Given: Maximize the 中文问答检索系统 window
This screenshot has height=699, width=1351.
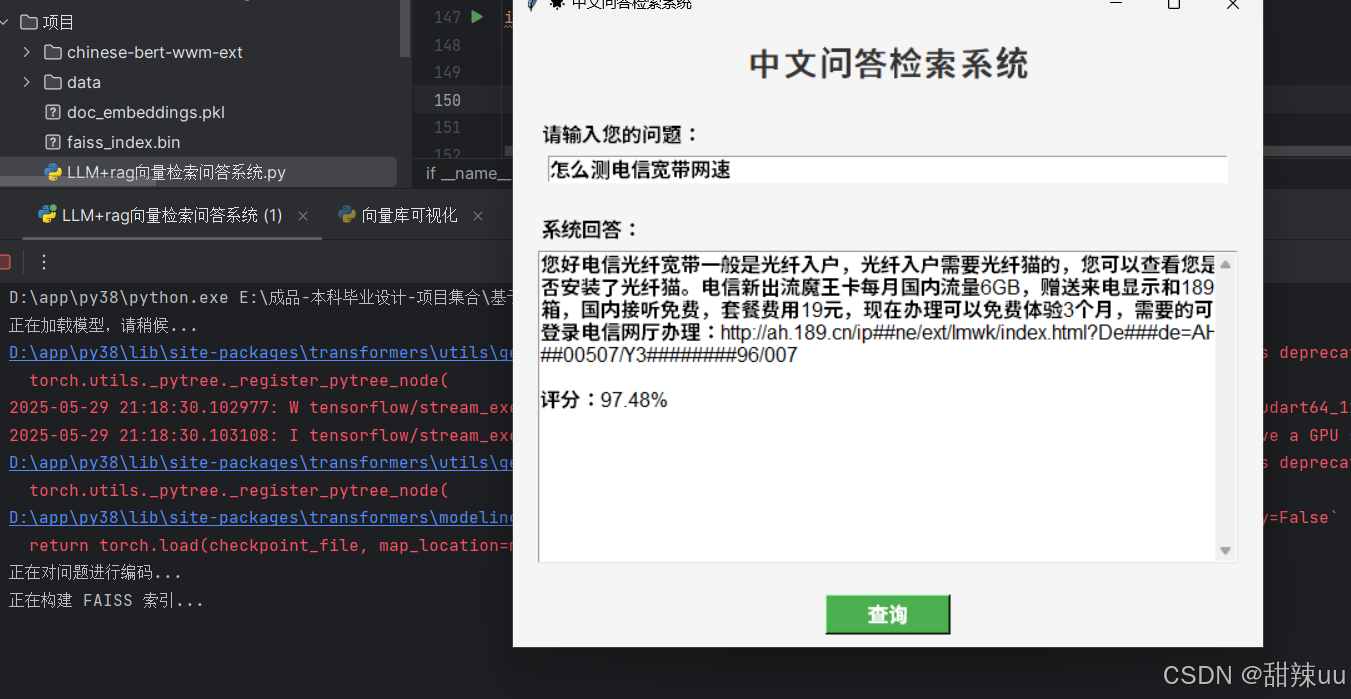Looking at the screenshot, I should 1174,4.
